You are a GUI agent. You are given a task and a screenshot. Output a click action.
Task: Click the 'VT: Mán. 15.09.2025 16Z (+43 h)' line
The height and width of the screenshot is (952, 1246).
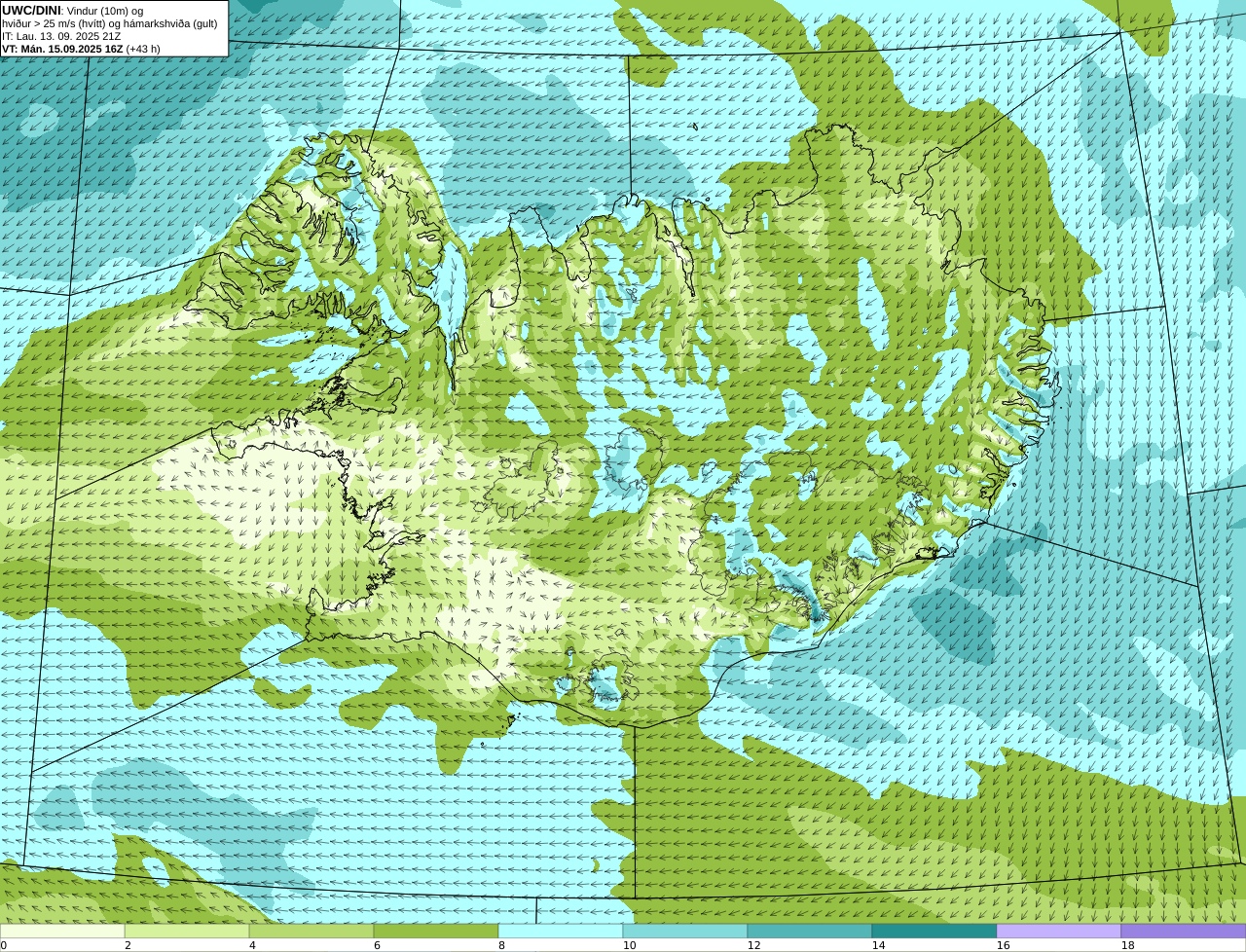click(81, 49)
